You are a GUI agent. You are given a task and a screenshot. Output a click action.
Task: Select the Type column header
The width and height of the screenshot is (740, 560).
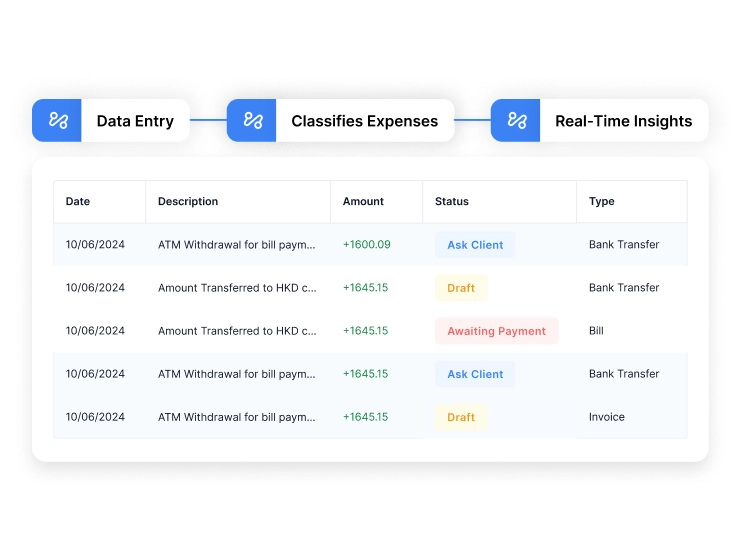pos(602,201)
